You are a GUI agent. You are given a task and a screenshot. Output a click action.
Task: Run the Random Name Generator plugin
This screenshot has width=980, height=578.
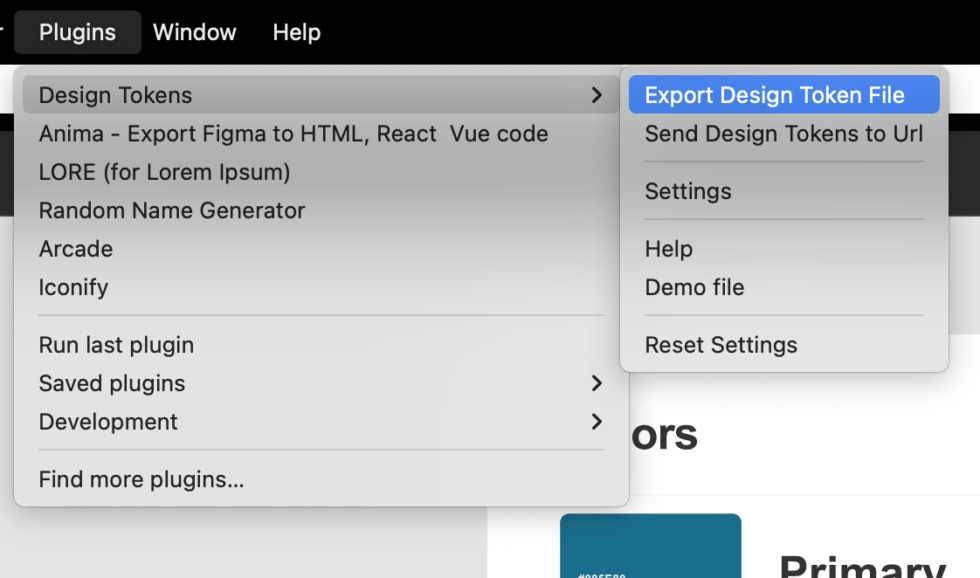pyautogui.click(x=171, y=211)
